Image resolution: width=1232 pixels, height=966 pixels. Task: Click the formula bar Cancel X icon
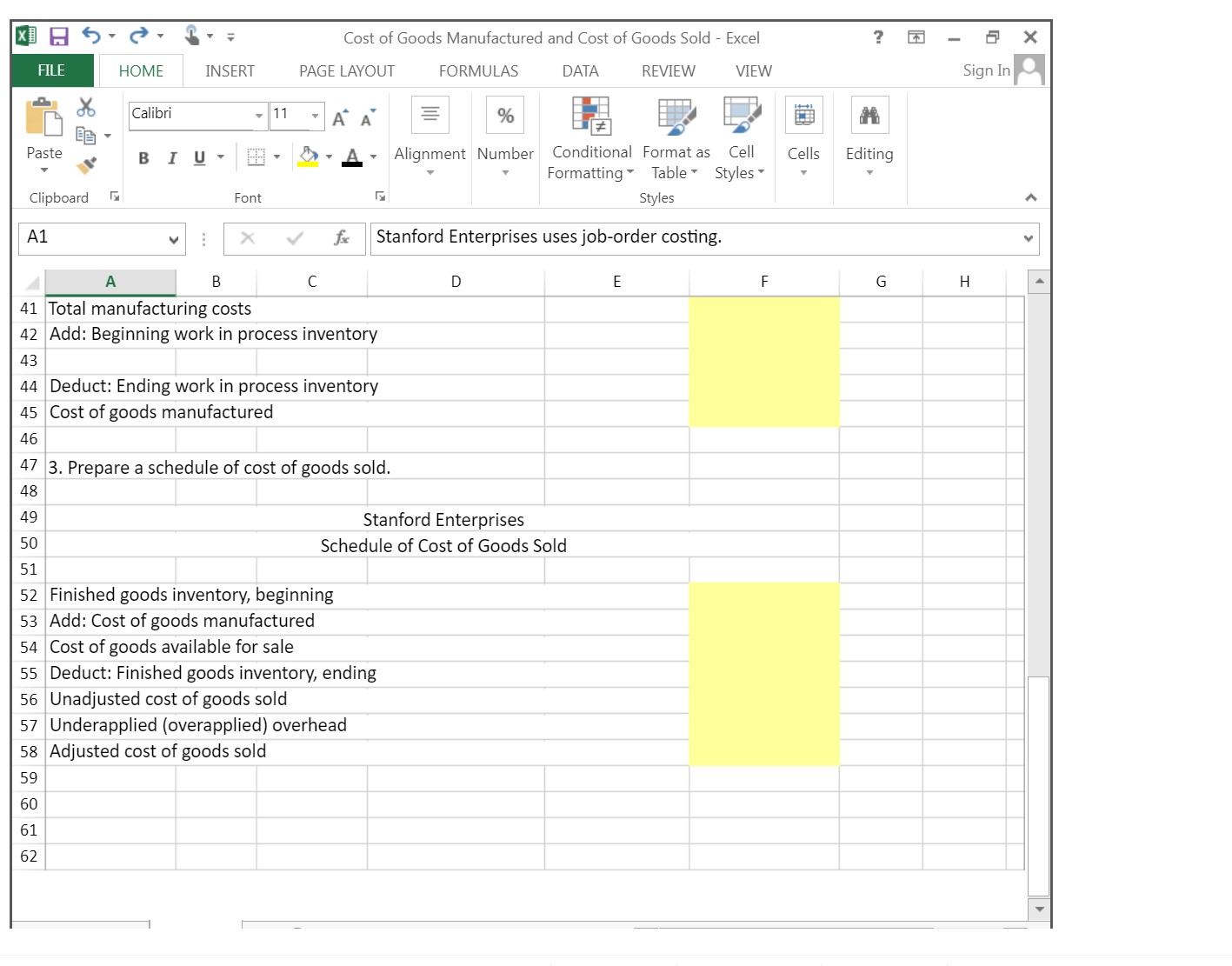pos(248,238)
